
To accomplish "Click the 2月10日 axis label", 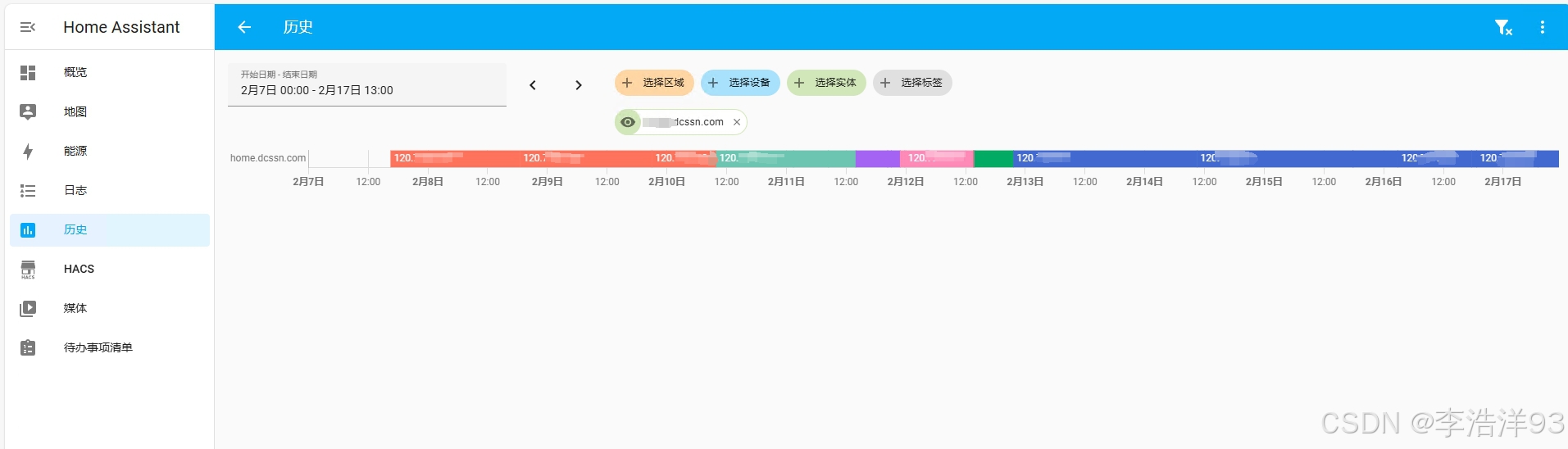I will [667, 182].
